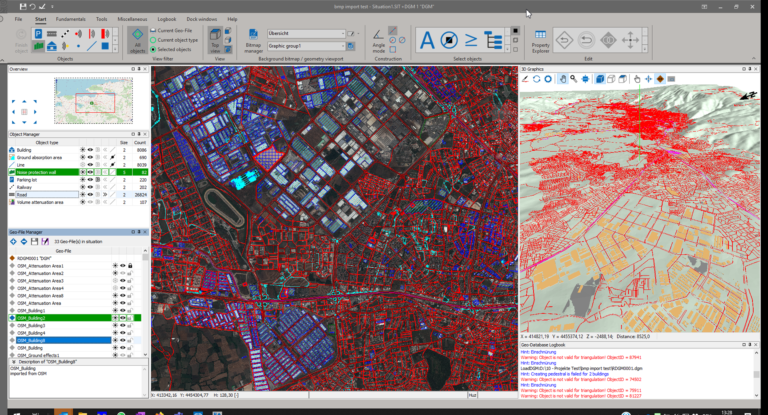This screenshot has width=768, height=415.
Task: Select the Road row in Object Manager
Action: point(78,195)
